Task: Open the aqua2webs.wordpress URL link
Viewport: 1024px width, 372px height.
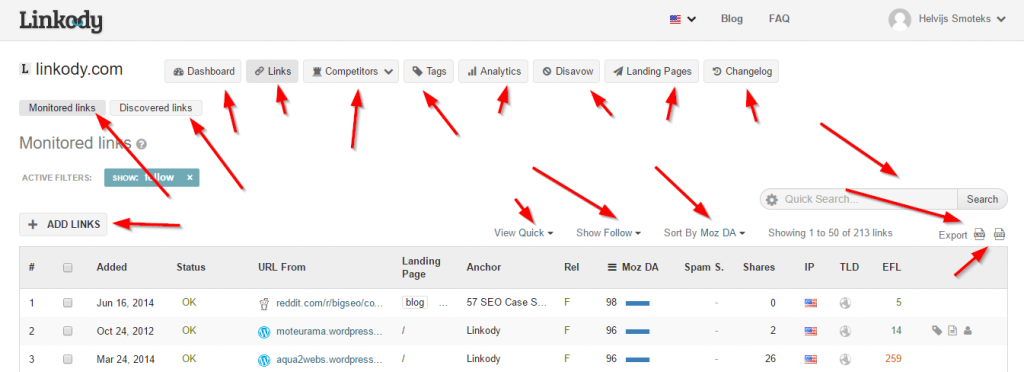Action: [329, 359]
